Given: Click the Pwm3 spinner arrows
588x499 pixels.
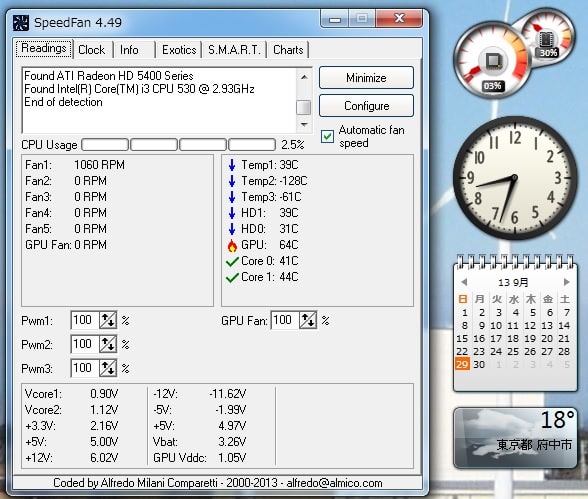Looking at the screenshot, I should 108,368.
